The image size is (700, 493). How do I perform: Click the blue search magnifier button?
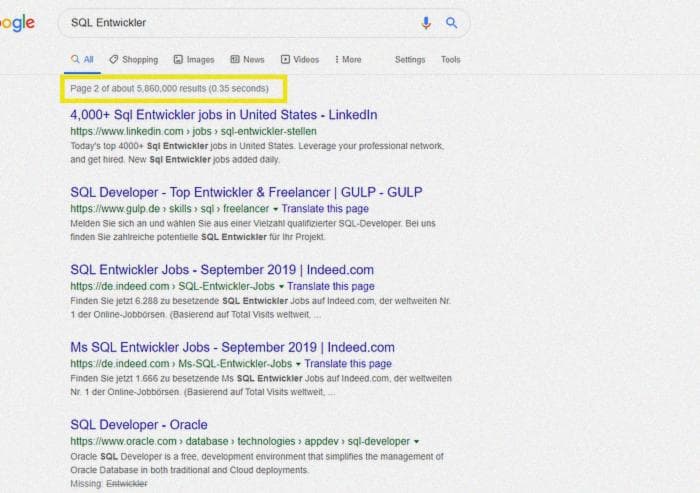click(x=451, y=23)
